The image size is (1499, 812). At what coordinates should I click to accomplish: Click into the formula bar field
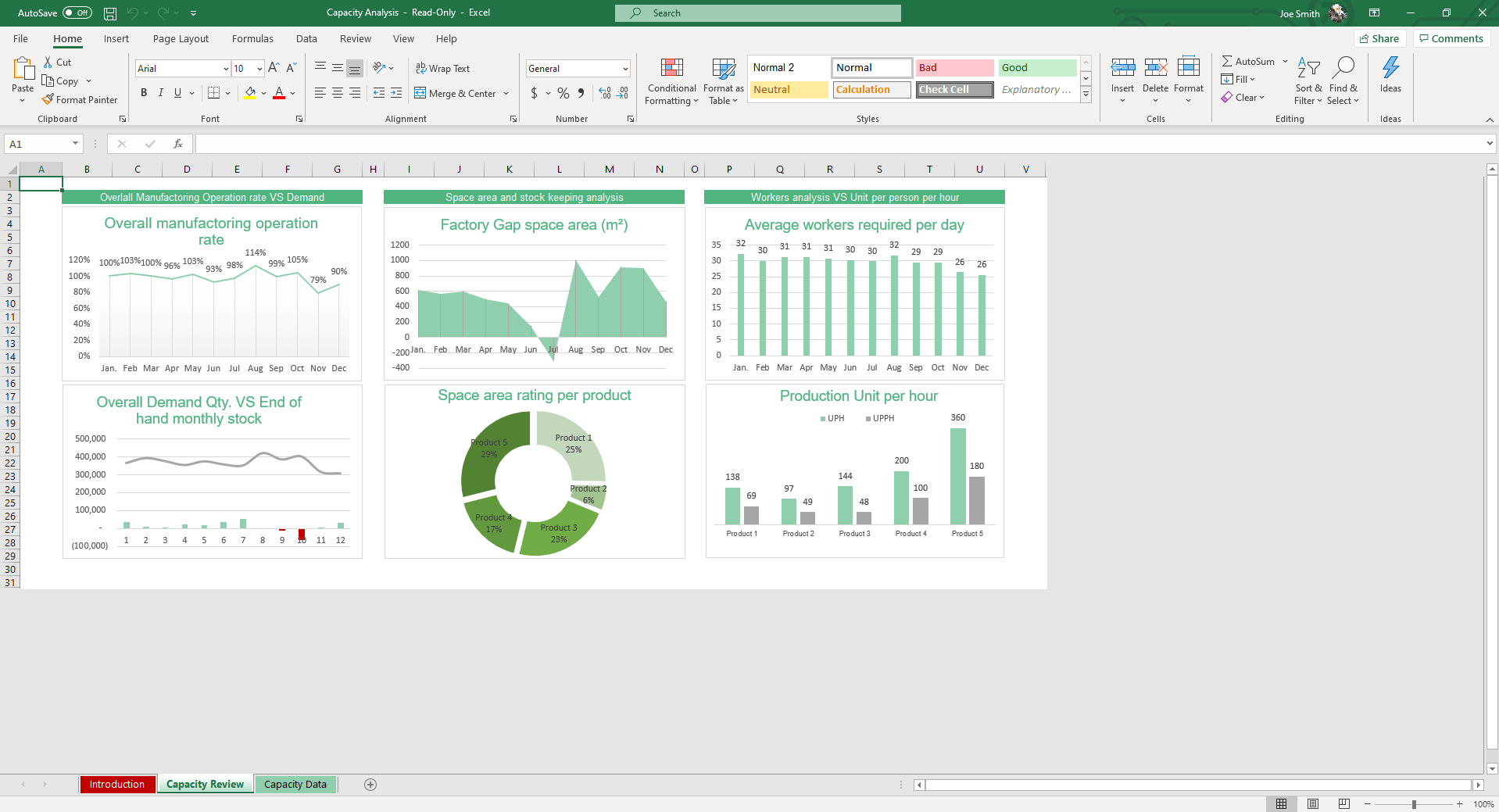(x=836, y=144)
